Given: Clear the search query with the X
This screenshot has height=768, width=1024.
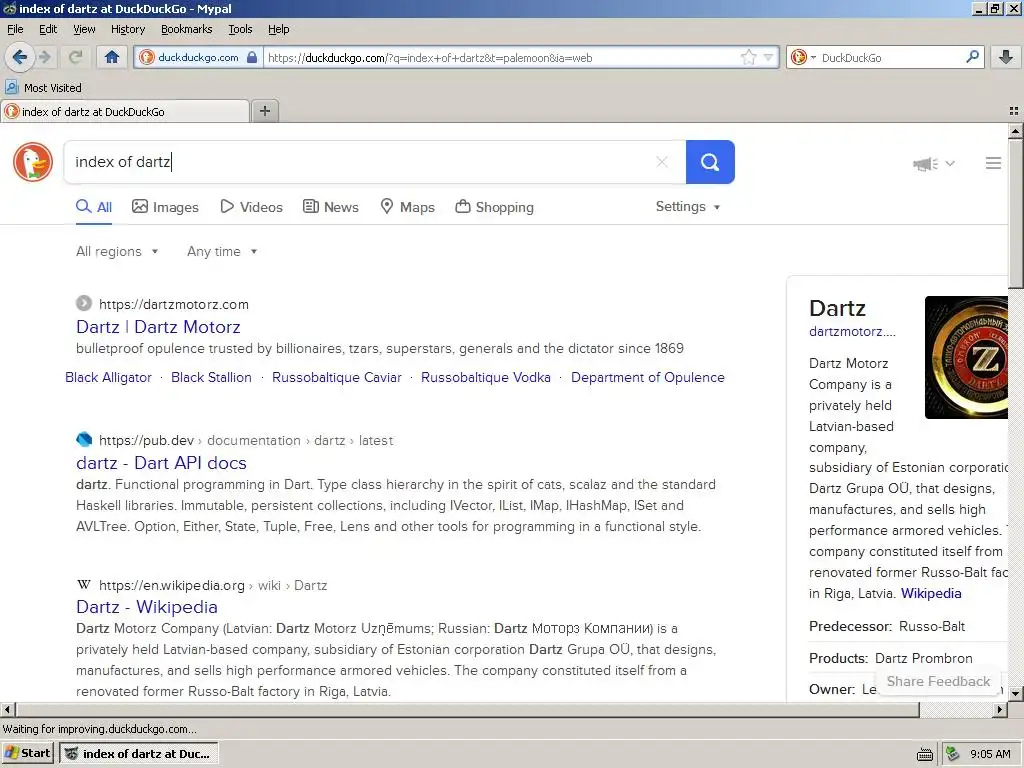Looking at the screenshot, I should click(662, 162).
